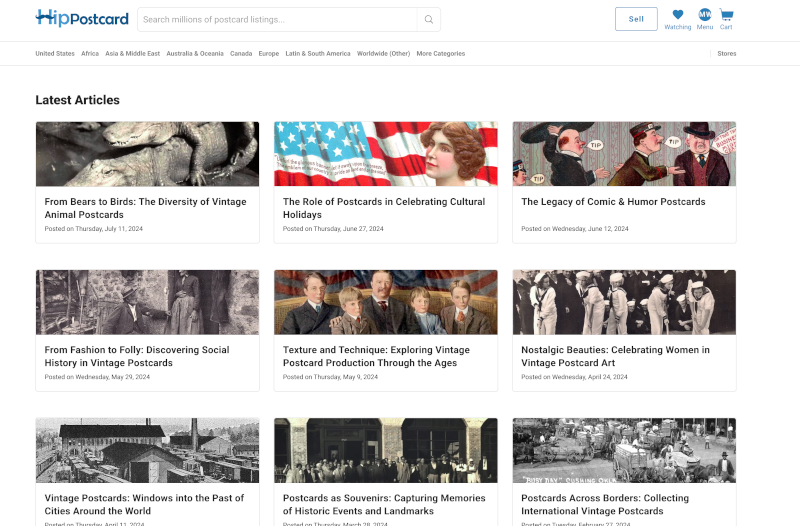Open Latin & South America category
Screen dimensions: 800x526
pyautogui.click(x=318, y=54)
